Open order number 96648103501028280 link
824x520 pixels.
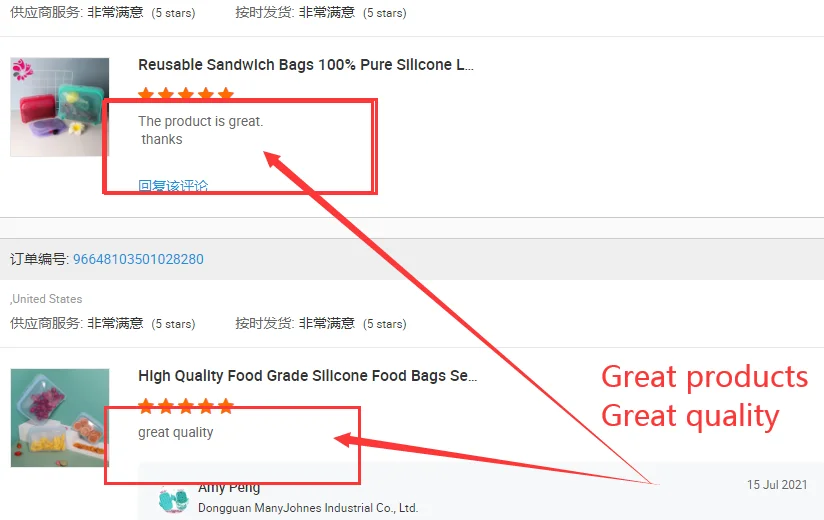pyautogui.click(x=138, y=259)
